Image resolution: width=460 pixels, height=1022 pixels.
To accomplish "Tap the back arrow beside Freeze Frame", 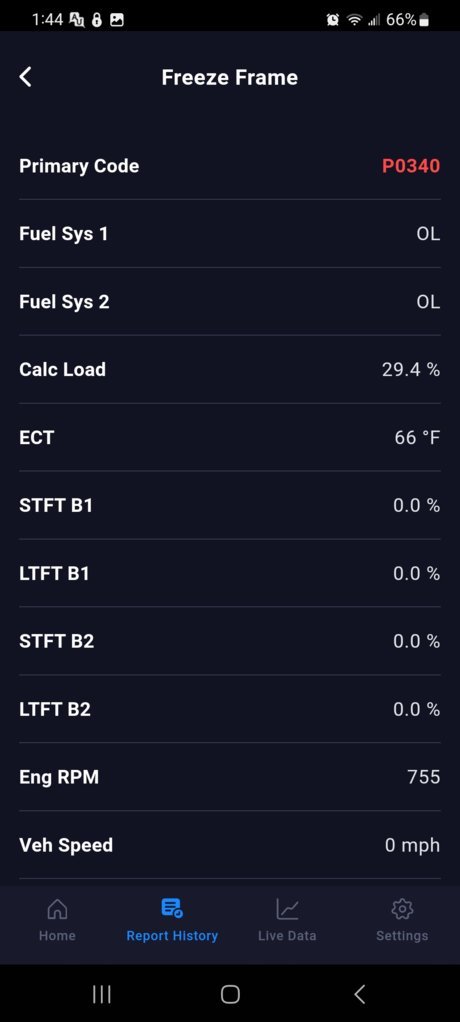I will coord(25,77).
